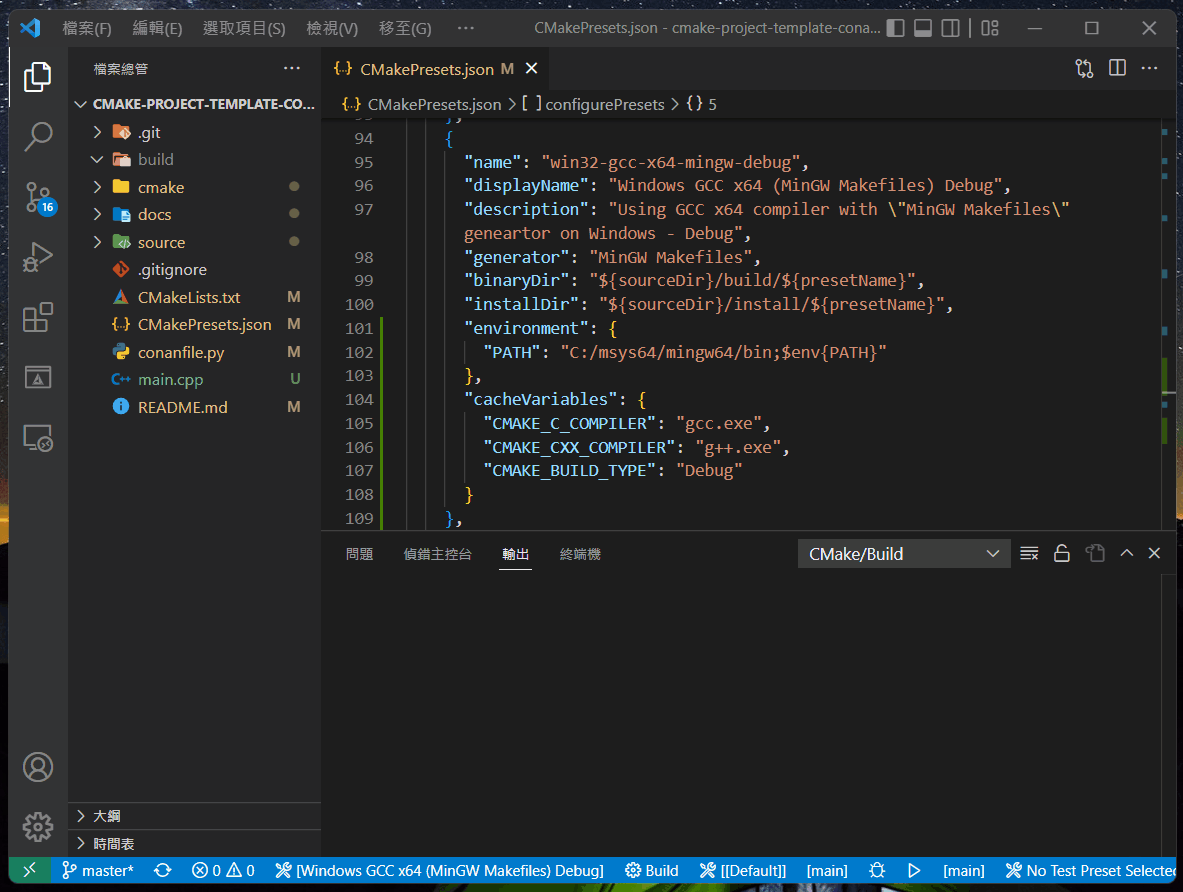The width and height of the screenshot is (1183, 892).
Task: Open the Run and Debug view
Action: coord(37,257)
